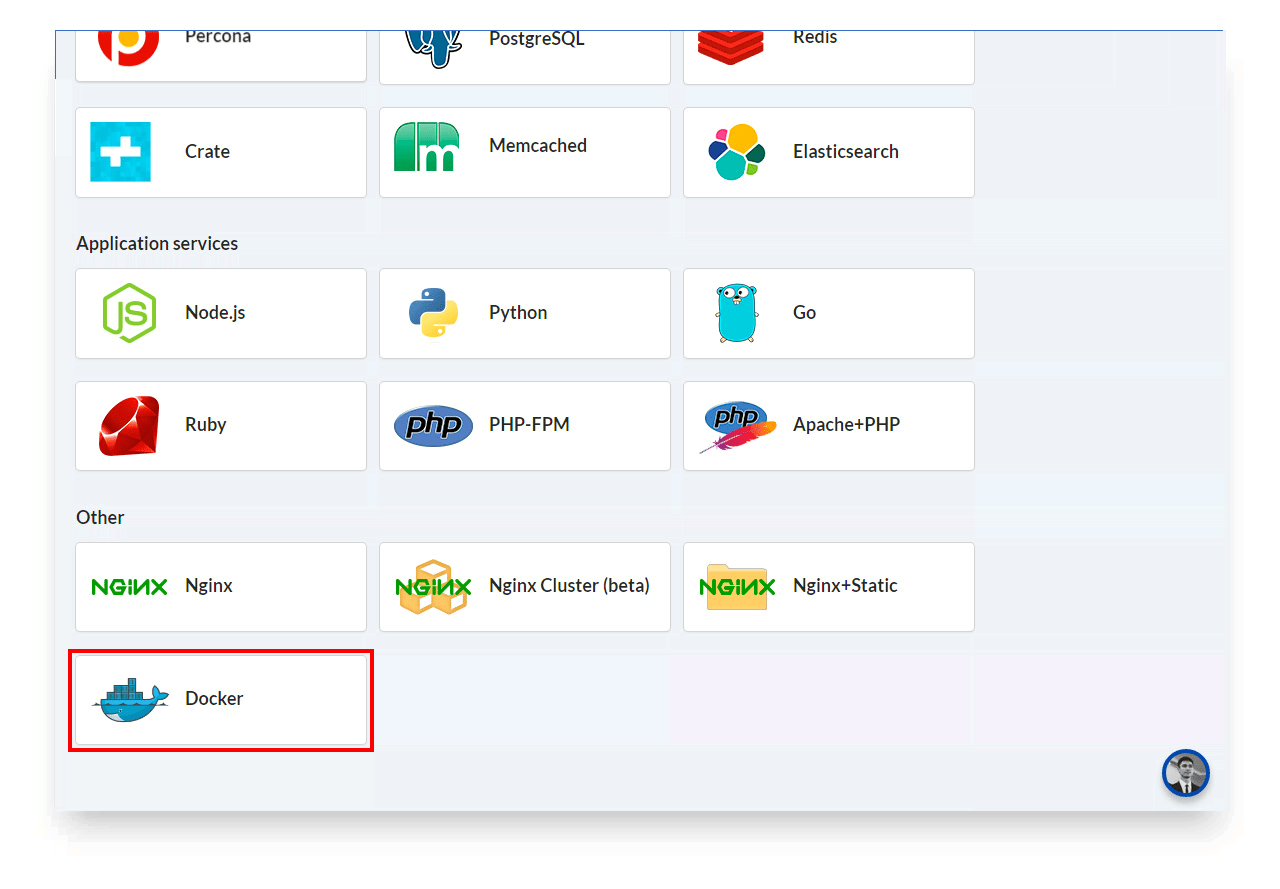Choose the PostgreSQL service label

[x=536, y=39]
